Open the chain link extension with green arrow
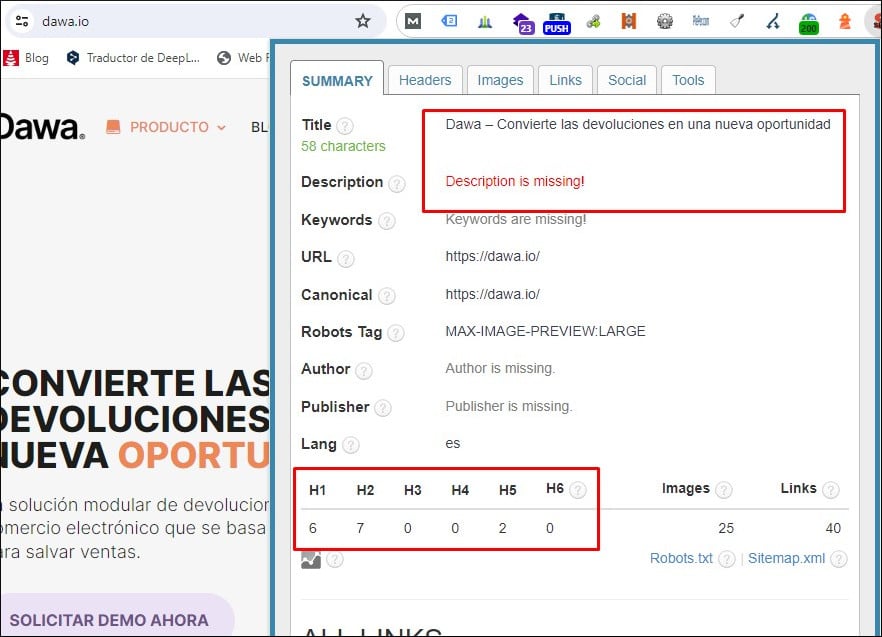Image resolution: width=882 pixels, height=637 pixels. [593, 22]
